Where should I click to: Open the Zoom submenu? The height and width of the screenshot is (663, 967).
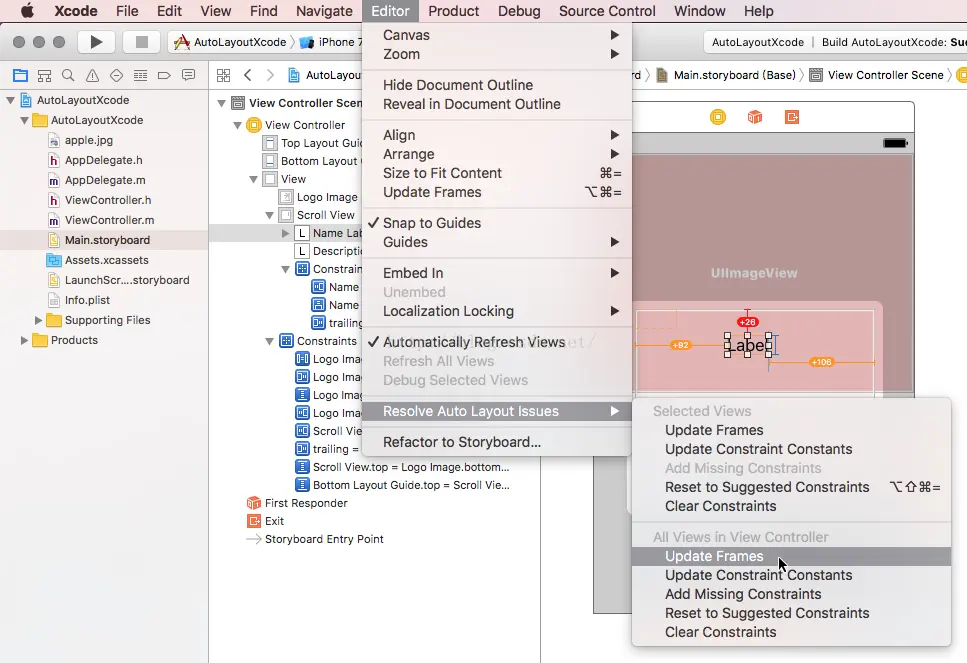pyautogui.click(x=496, y=54)
